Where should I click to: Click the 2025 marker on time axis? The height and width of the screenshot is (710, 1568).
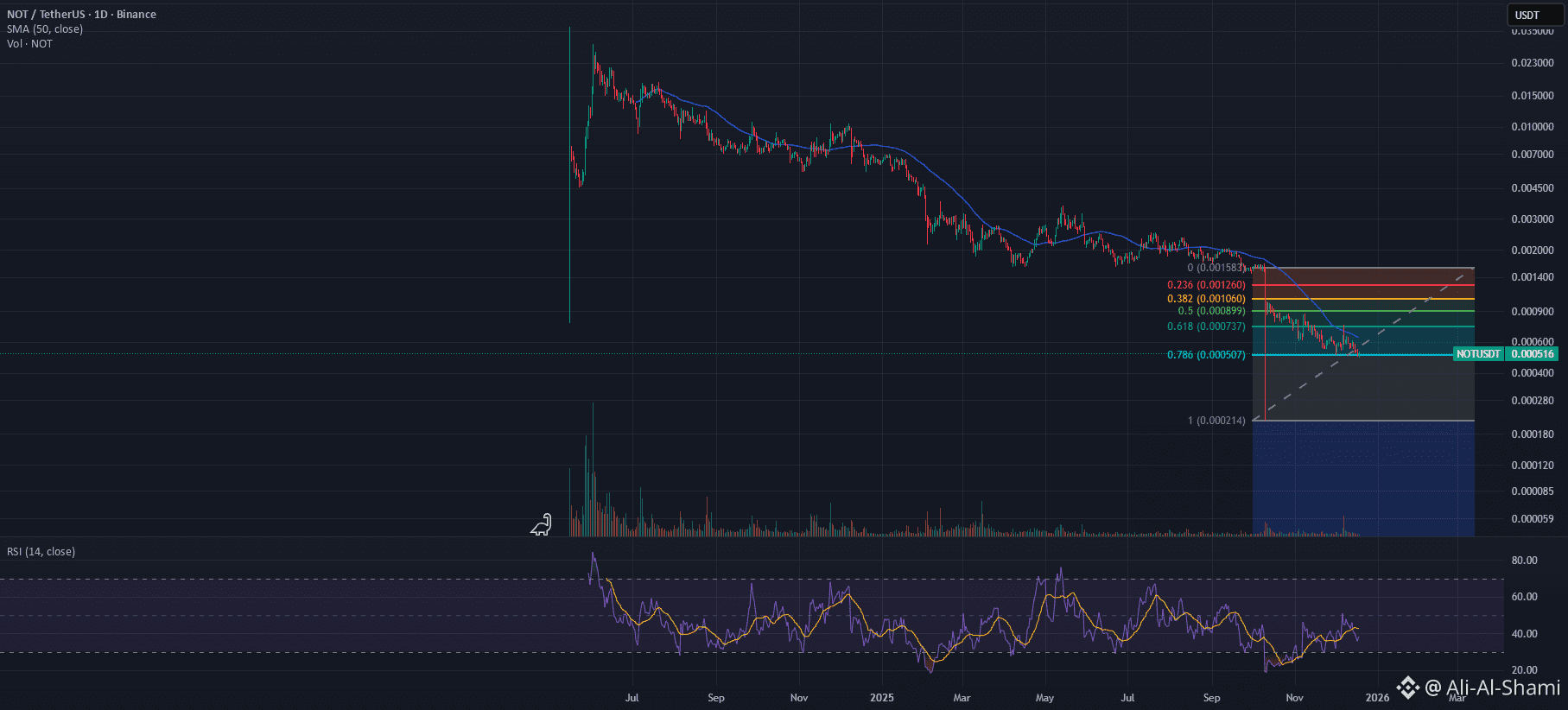(x=882, y=698)
